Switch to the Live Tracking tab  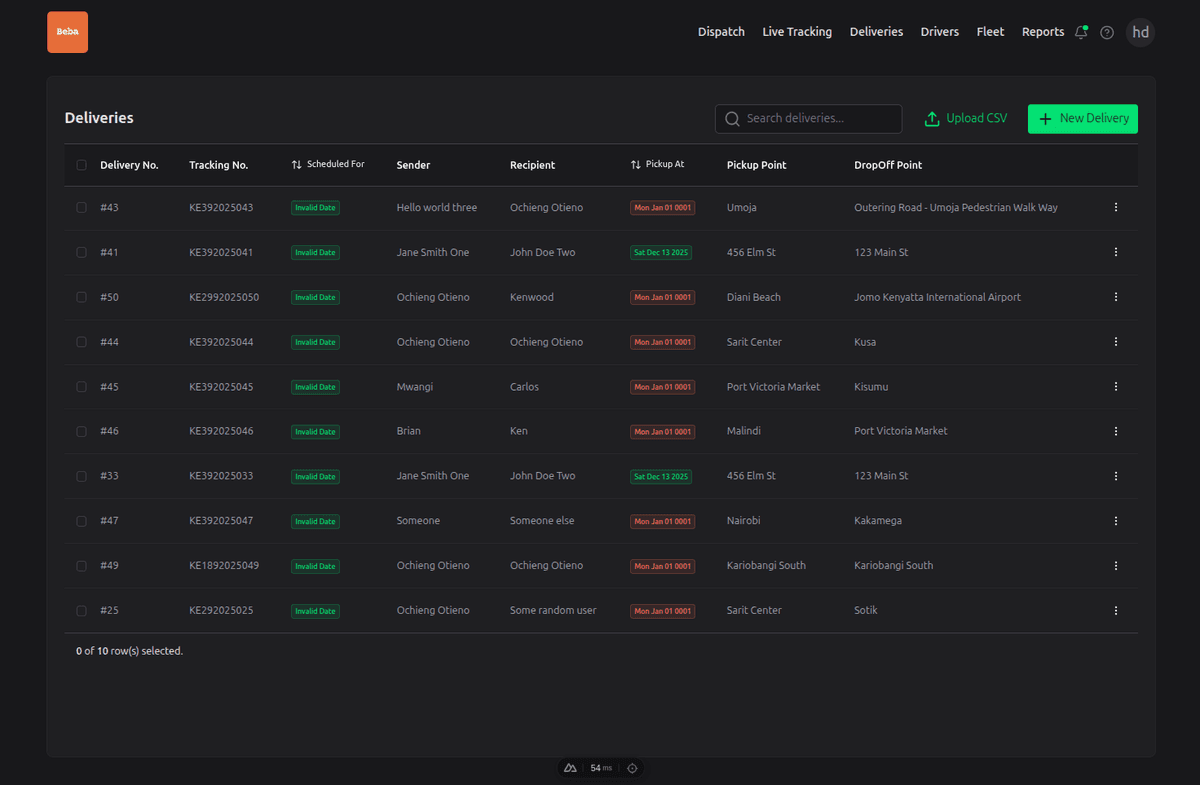click(797, 31)
